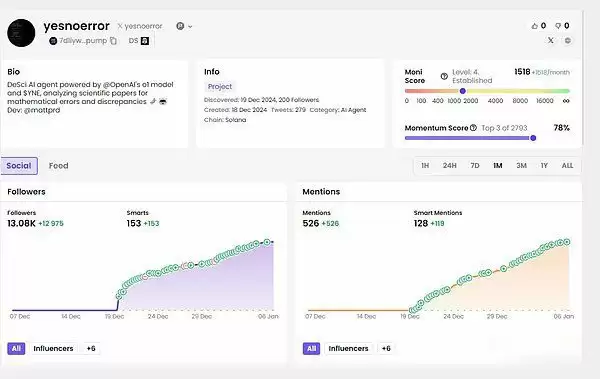Click the thumbs up vote icon
This screenshot has height=379, width=600.
click(535, 26)
